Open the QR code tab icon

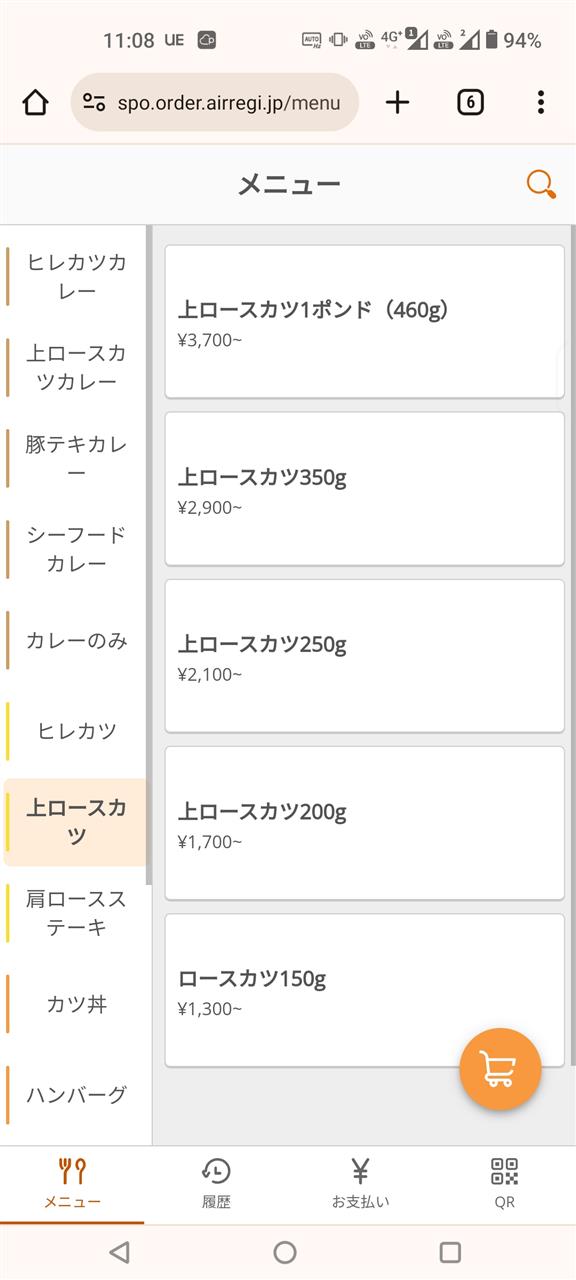point(504,1184)
